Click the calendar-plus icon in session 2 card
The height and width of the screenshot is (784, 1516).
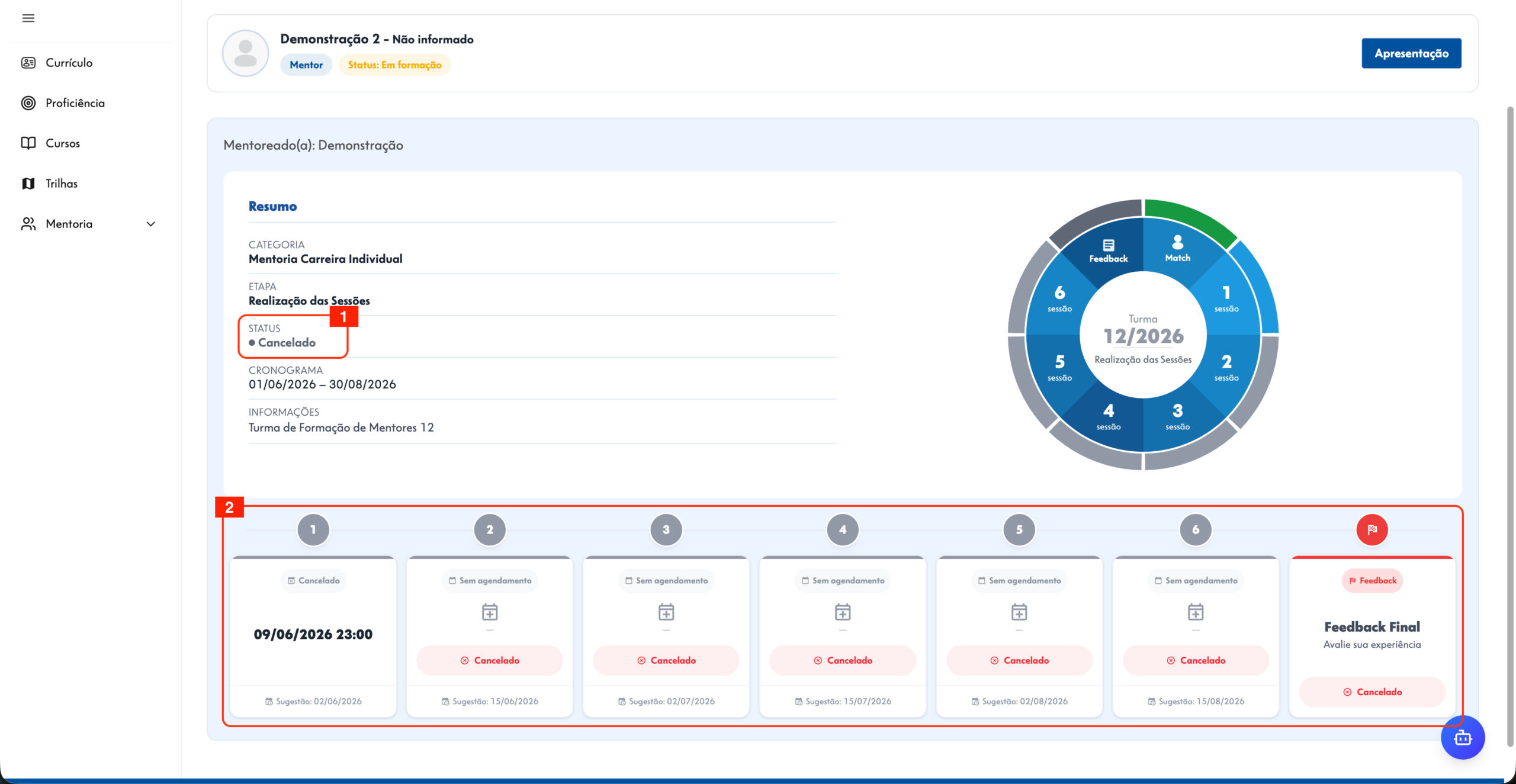pos(490,612)
